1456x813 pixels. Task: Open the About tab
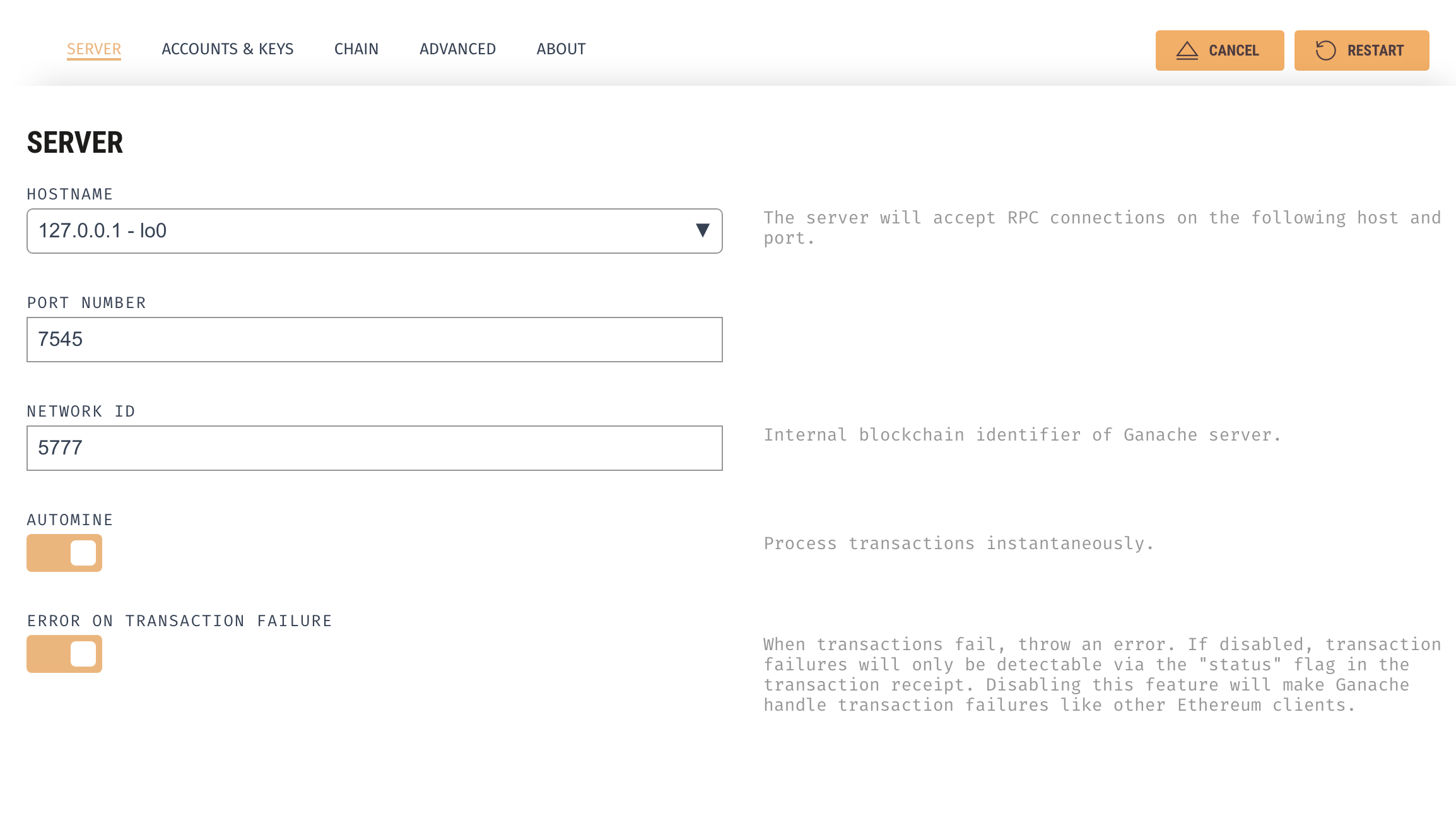(x=561, y=49)
